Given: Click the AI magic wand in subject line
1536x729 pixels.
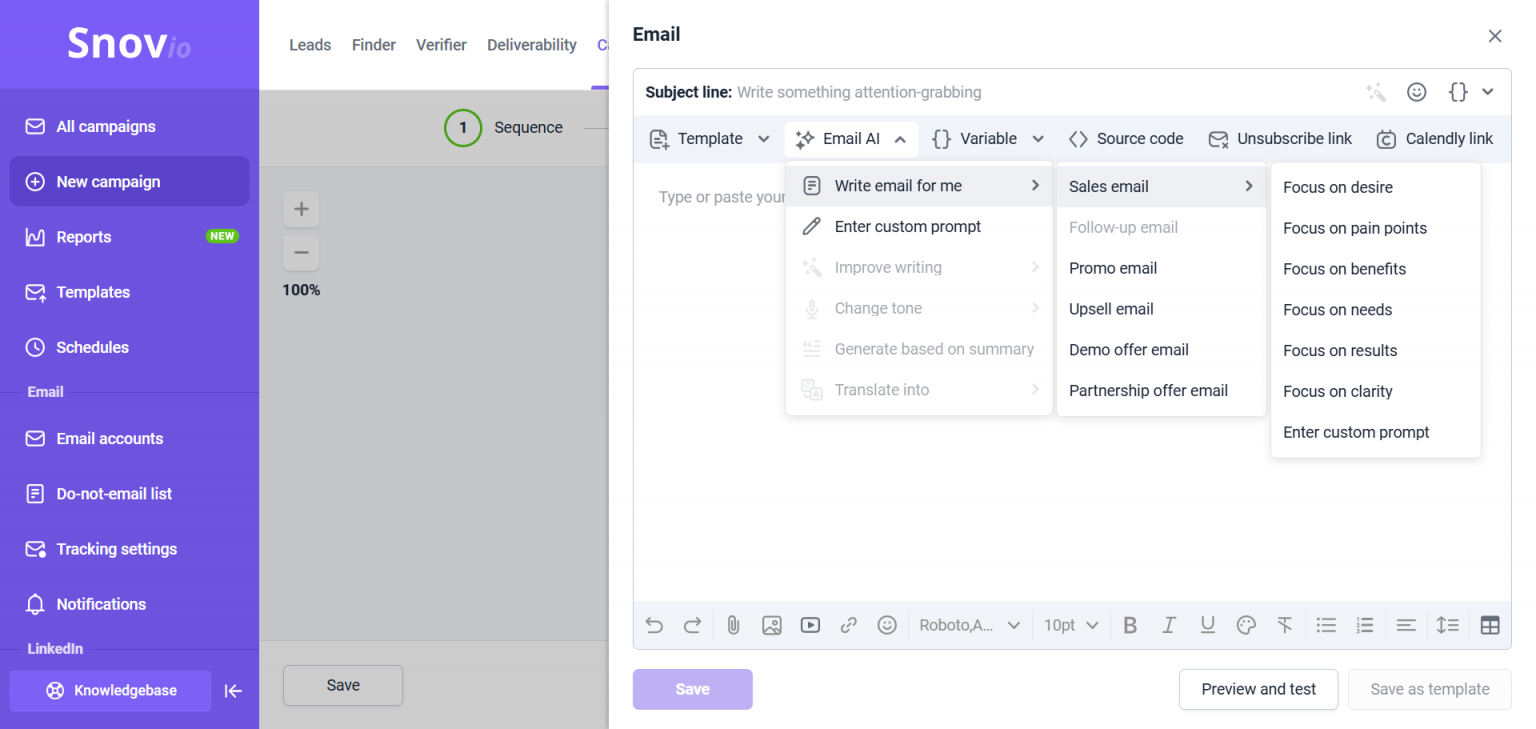Looking at the screenshot, I should (x=1376, y=92).
